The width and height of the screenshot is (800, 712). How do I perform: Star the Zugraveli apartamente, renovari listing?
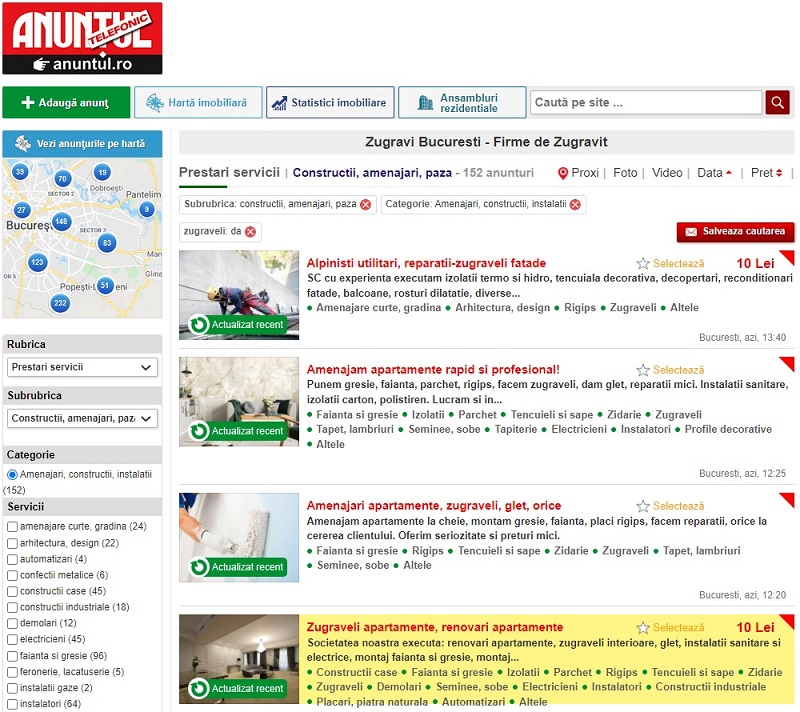[x=643, y=627]
